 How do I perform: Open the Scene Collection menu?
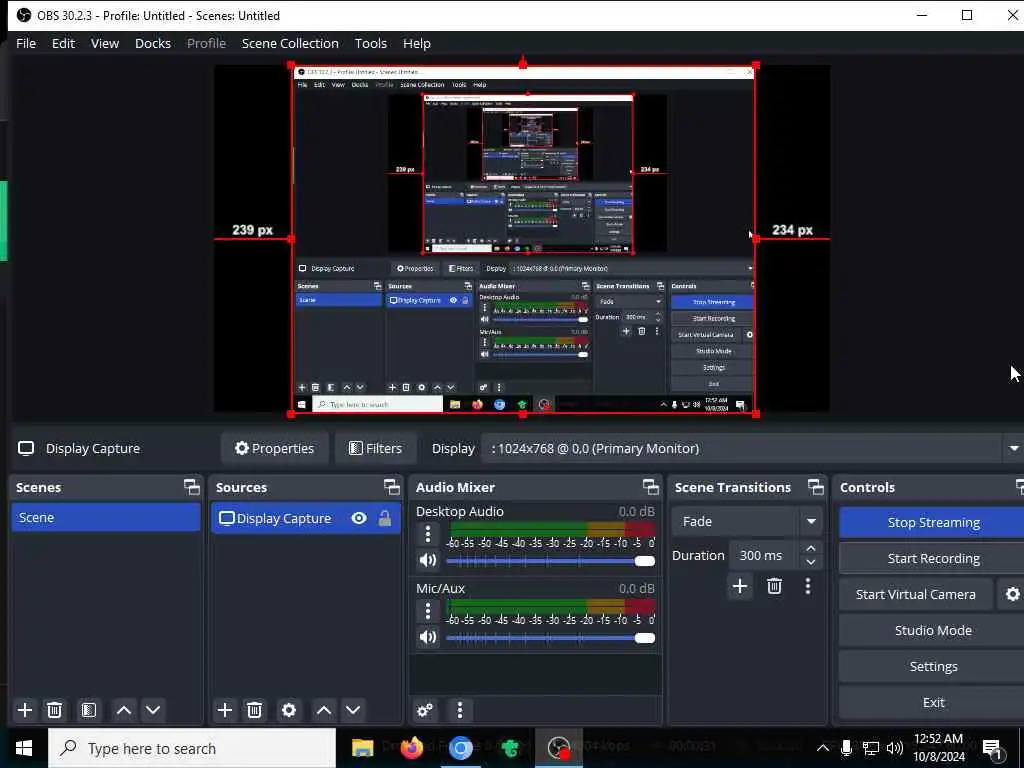tap(290, 43)
